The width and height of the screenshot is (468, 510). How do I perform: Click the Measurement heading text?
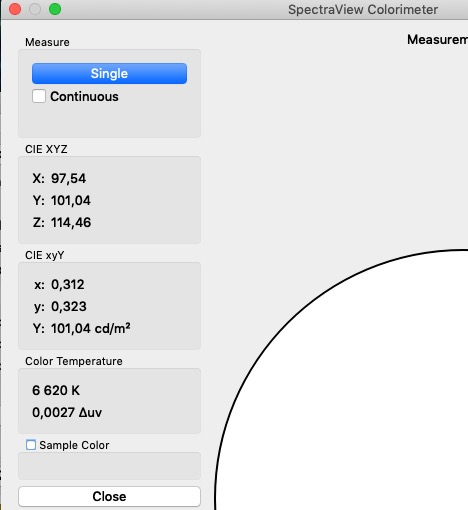pos(437,40)
